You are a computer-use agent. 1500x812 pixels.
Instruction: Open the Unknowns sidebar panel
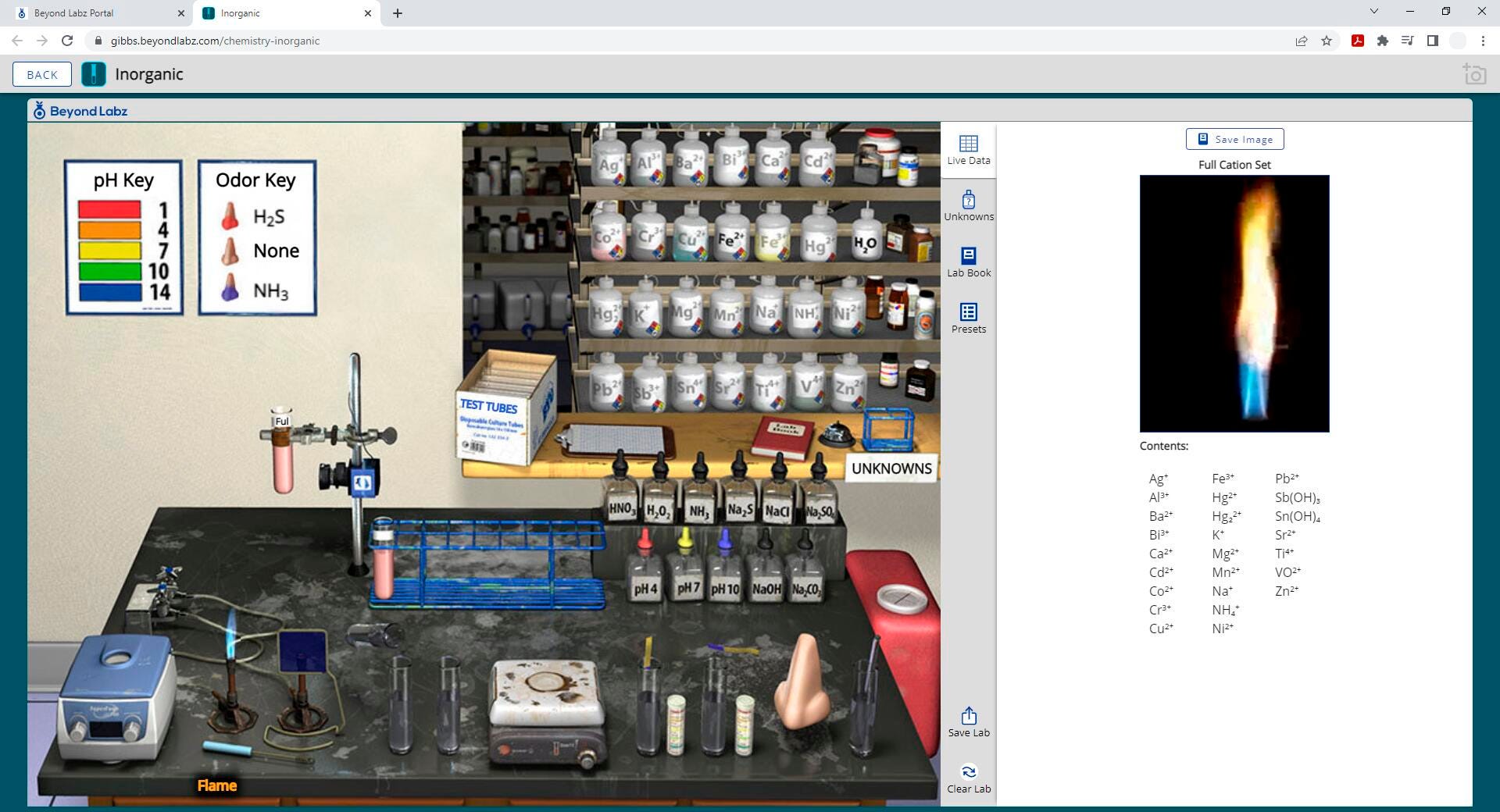coord(968,205)
